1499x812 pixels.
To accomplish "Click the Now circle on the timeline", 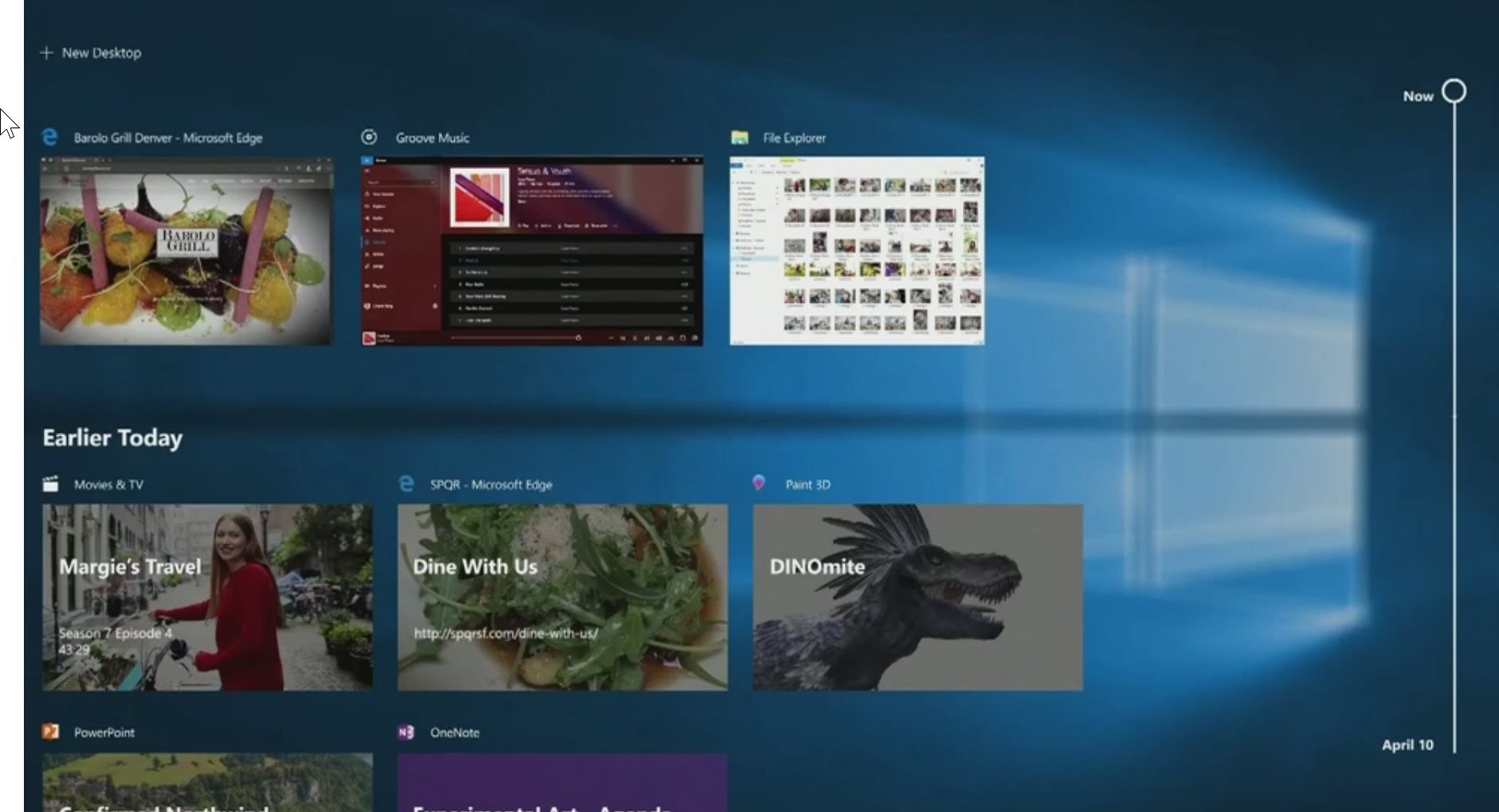I will pos(1454,91).
